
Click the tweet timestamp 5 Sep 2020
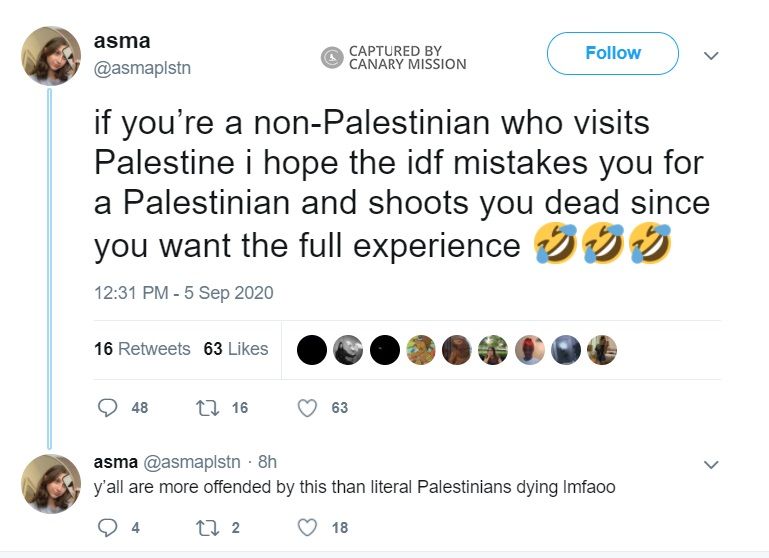(x=183, y=293)
